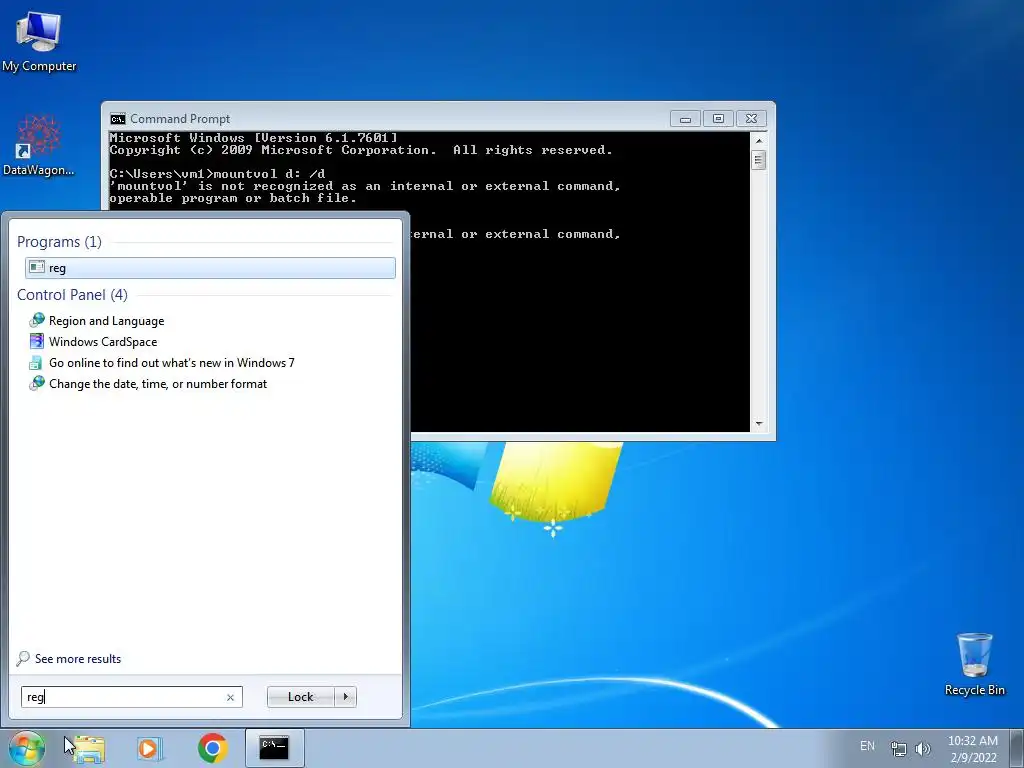The image size is (1024, 768).
Task: Open the Recycle Bin icon
Action: [974, 664]
